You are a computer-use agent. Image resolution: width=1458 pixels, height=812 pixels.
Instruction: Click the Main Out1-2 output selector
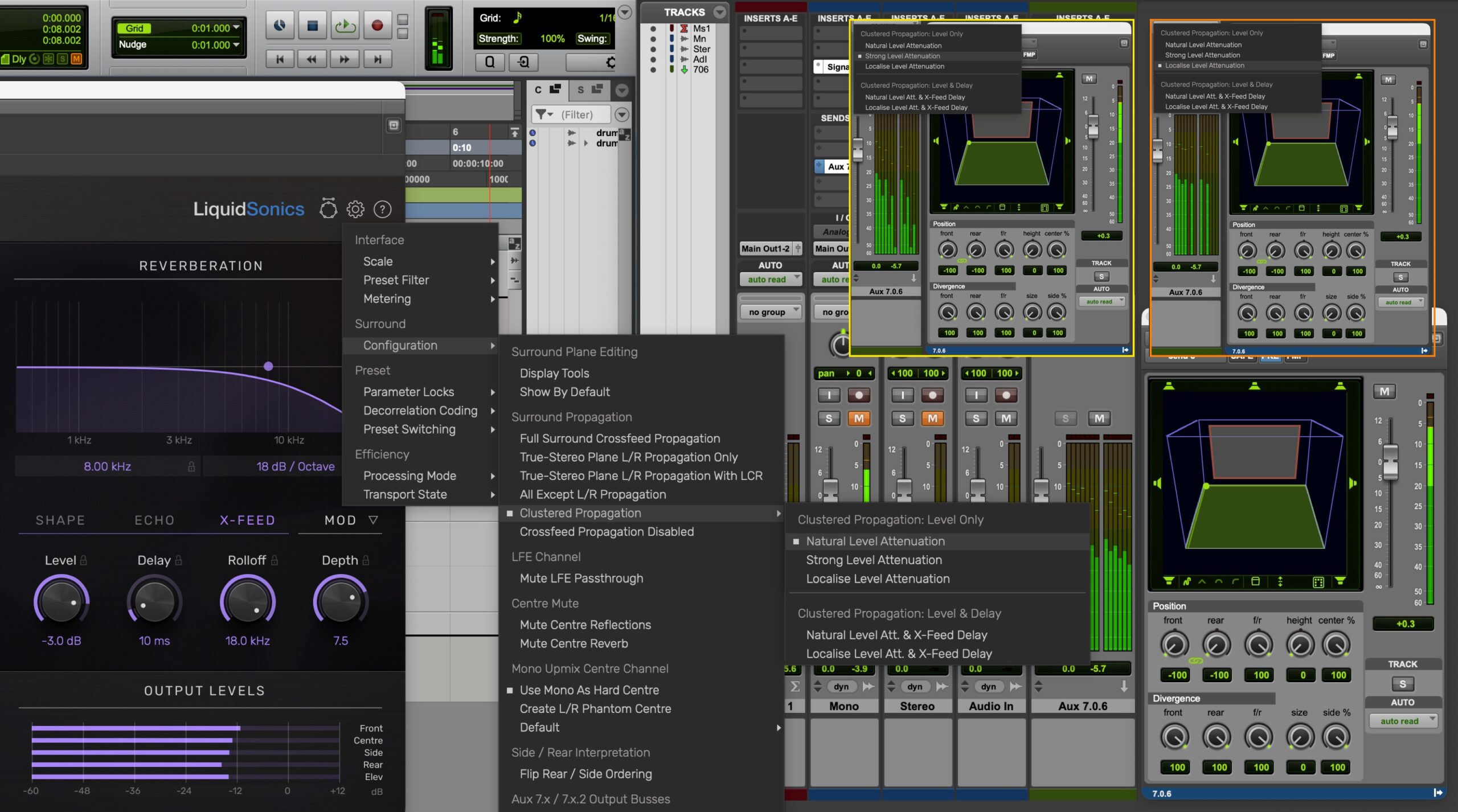pyautogui.click(x=765, y=248)
